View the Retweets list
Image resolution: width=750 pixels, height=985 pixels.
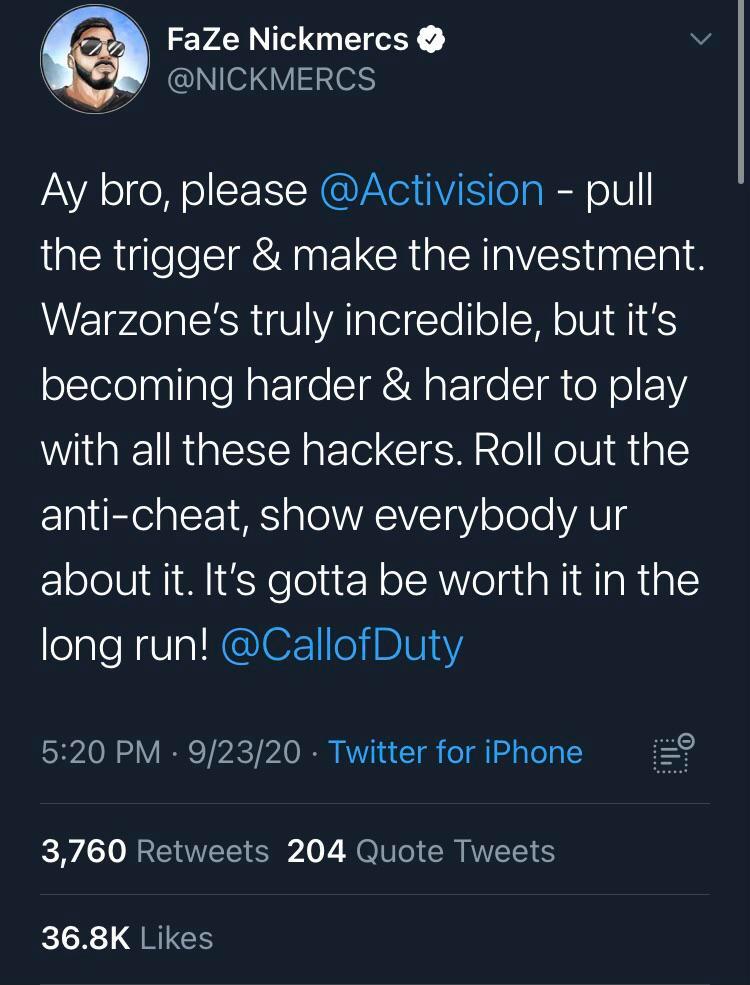[x=202, y=851]
